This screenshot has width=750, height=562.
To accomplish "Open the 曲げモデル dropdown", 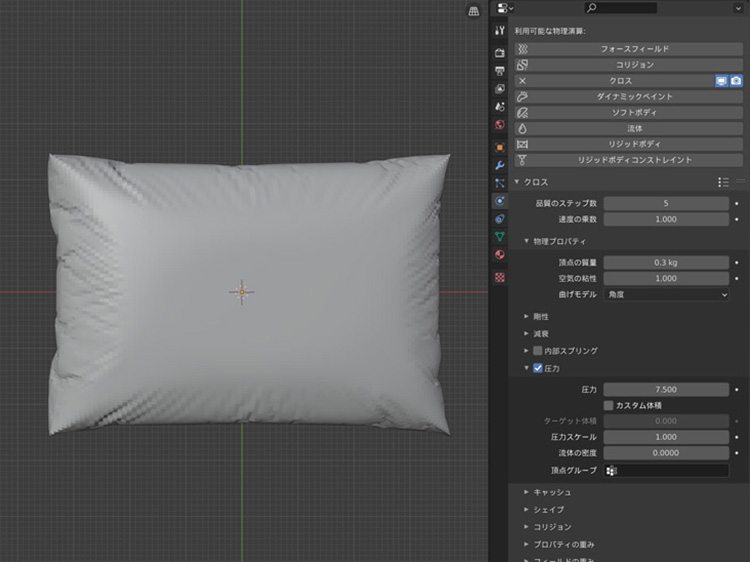I will click(x=666, y=295).
